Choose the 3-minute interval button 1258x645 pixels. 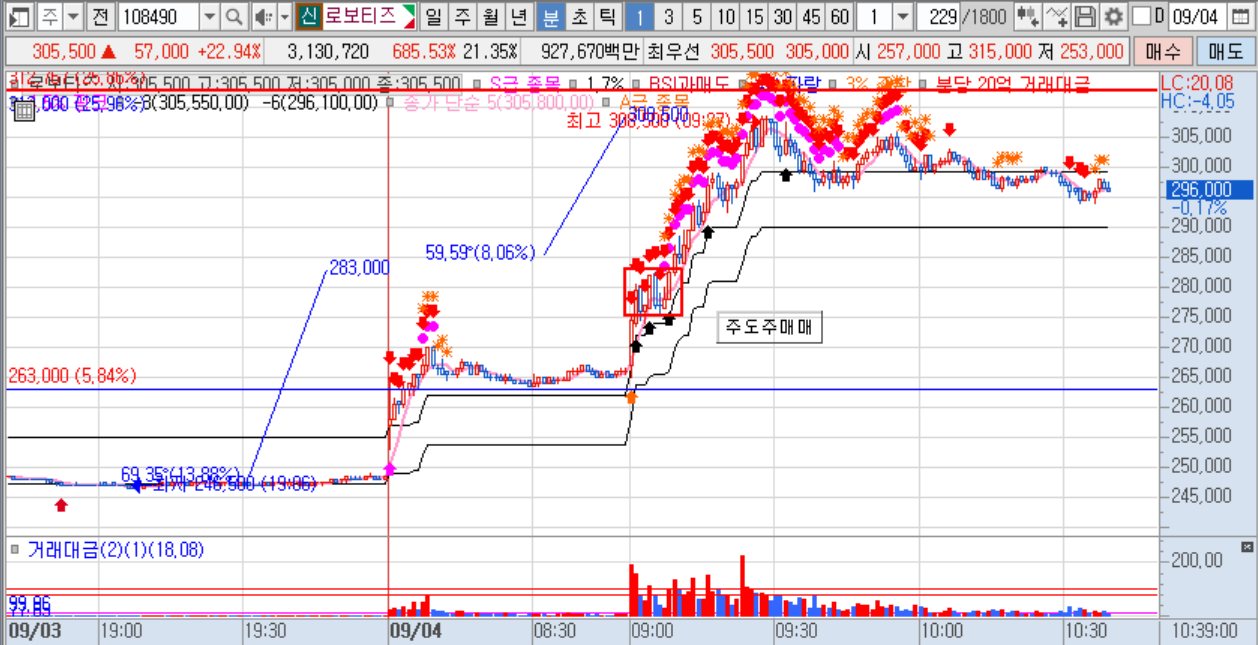(x=669, y=16)
